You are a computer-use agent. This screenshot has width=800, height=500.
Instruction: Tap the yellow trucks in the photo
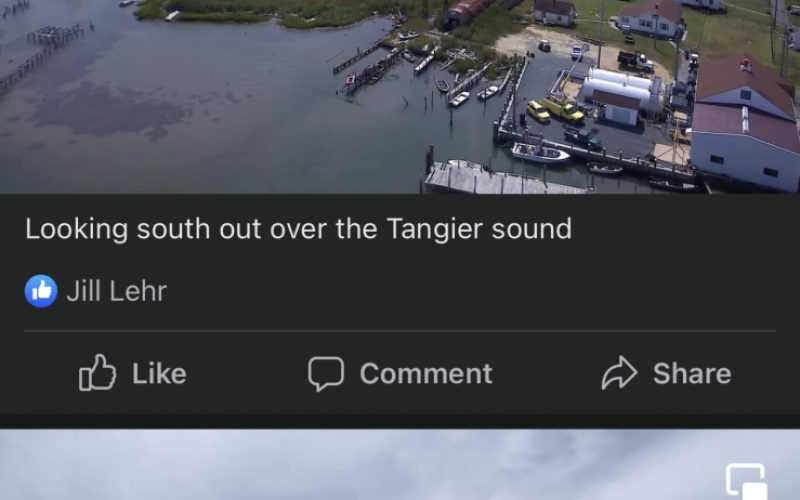[x=555, y=109]
